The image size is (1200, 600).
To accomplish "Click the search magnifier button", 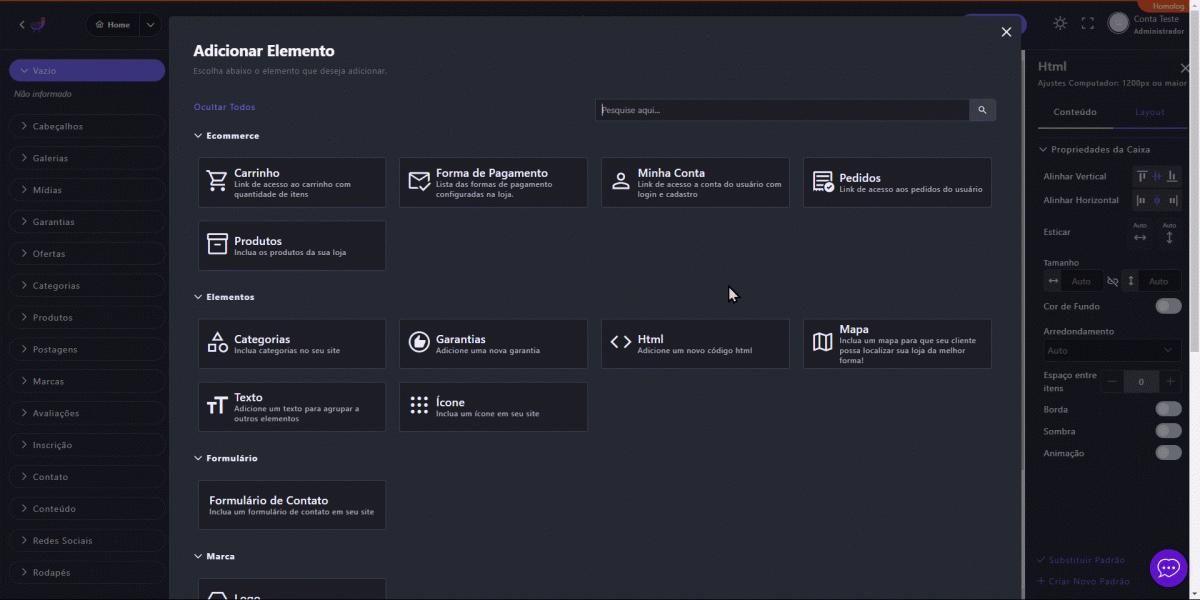I will tap(982, 110).
